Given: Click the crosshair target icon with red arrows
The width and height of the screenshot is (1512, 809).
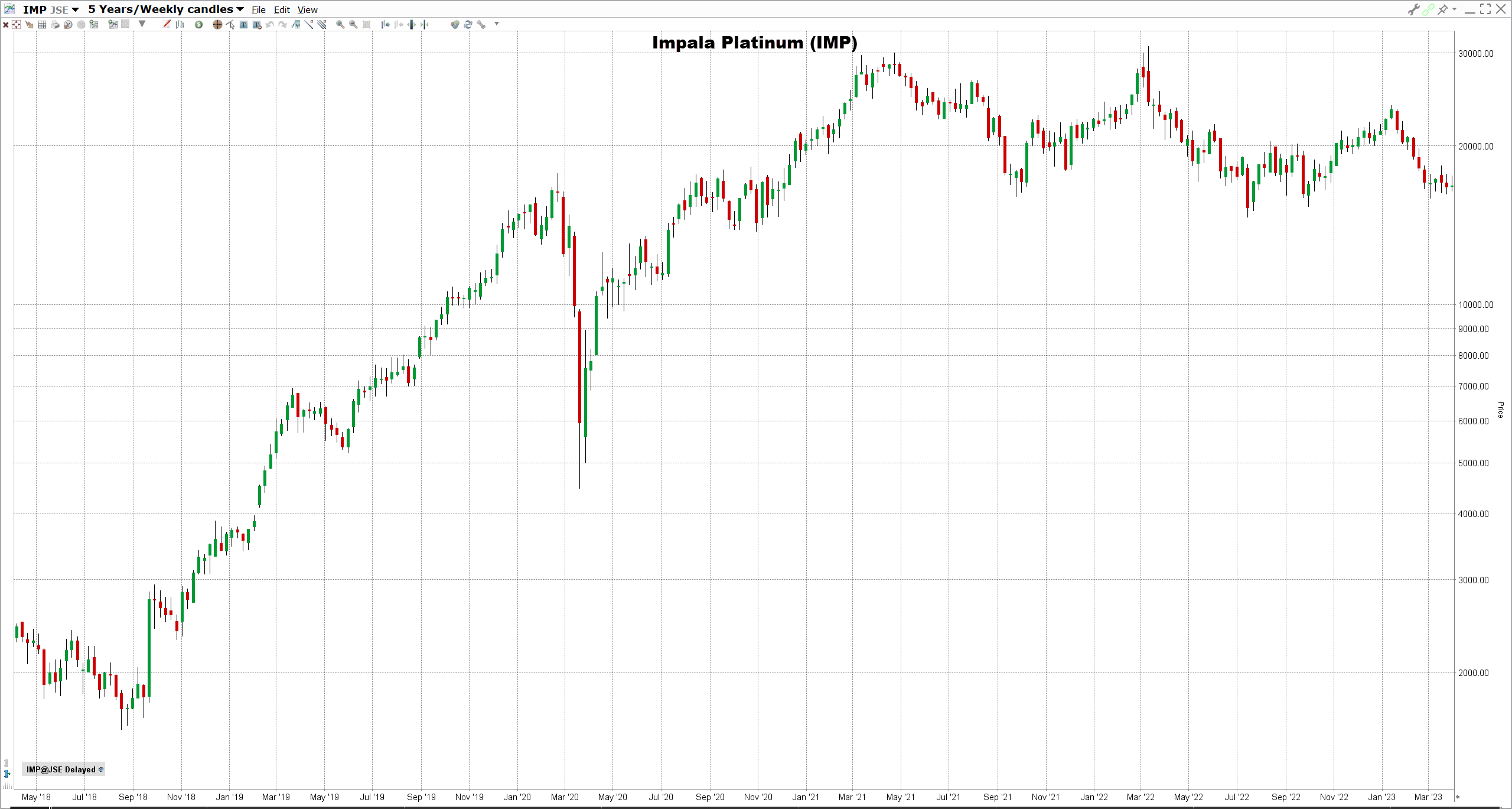Looking at the screenshot, I should click(17, 24).
